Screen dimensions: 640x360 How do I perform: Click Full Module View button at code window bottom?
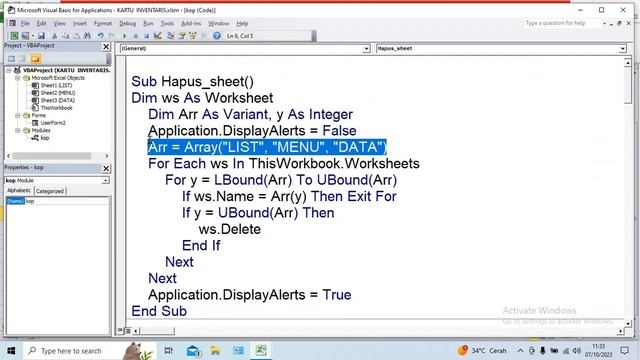[x=128, y=330]
